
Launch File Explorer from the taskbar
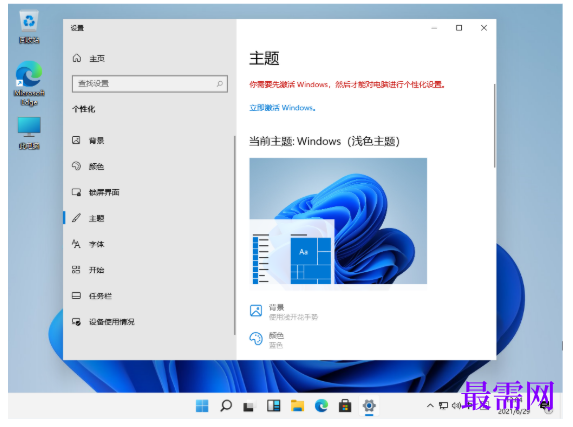pyautogui.click(x=297, y=406)
